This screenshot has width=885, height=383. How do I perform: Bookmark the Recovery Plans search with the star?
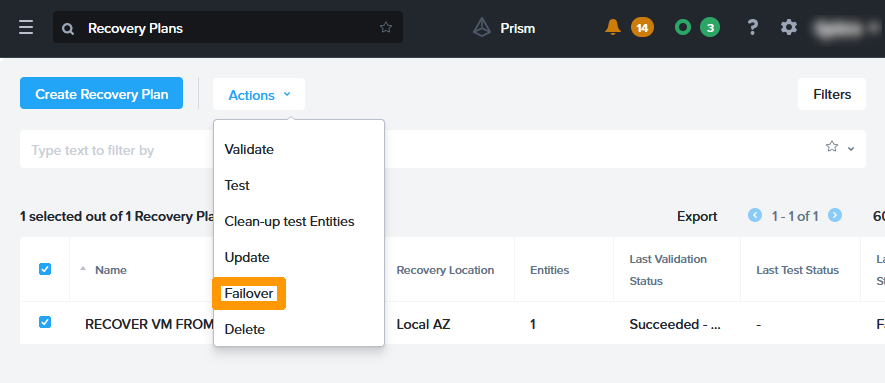(x=385, y=27)
